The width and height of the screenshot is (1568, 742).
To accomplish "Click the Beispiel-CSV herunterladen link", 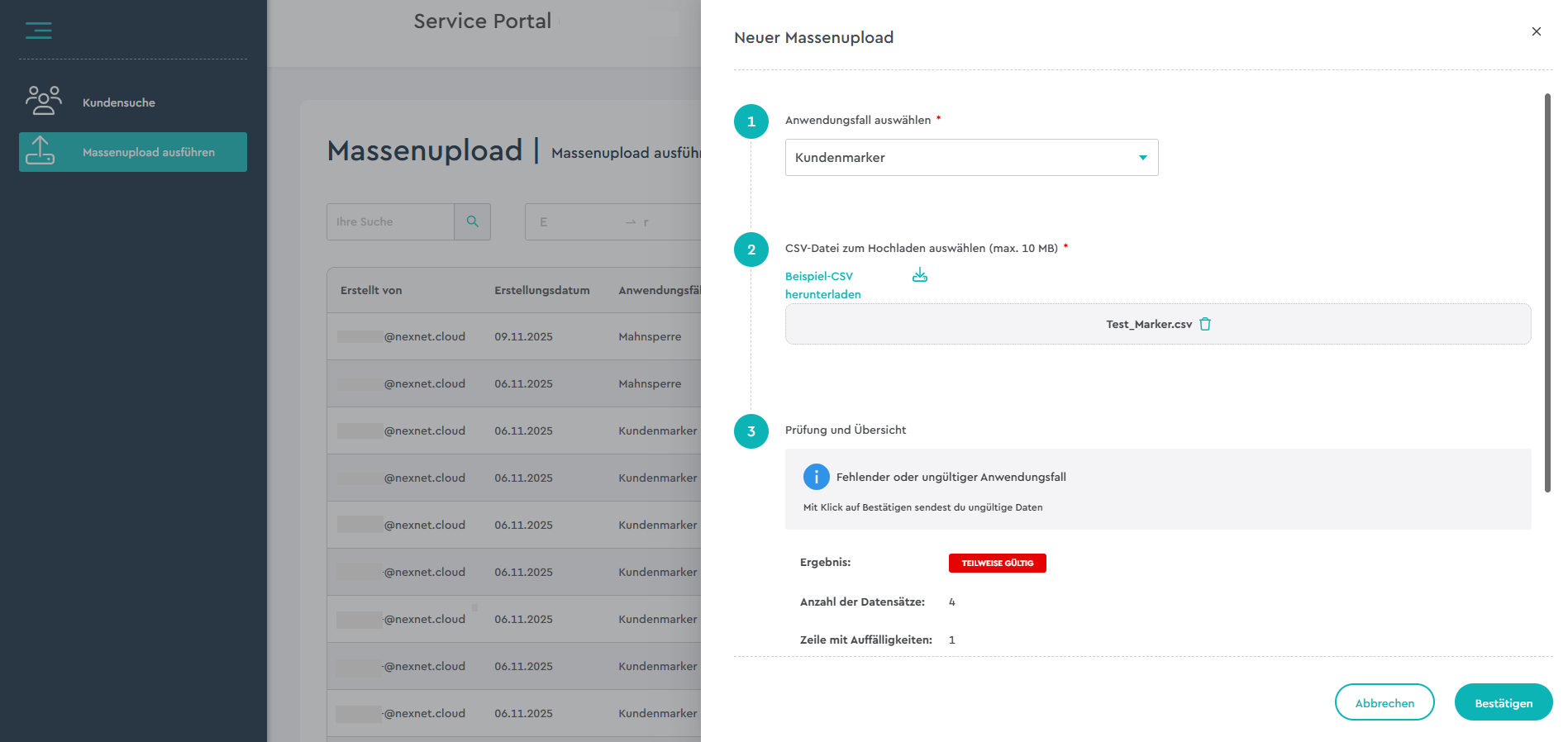I will (822, 285).
